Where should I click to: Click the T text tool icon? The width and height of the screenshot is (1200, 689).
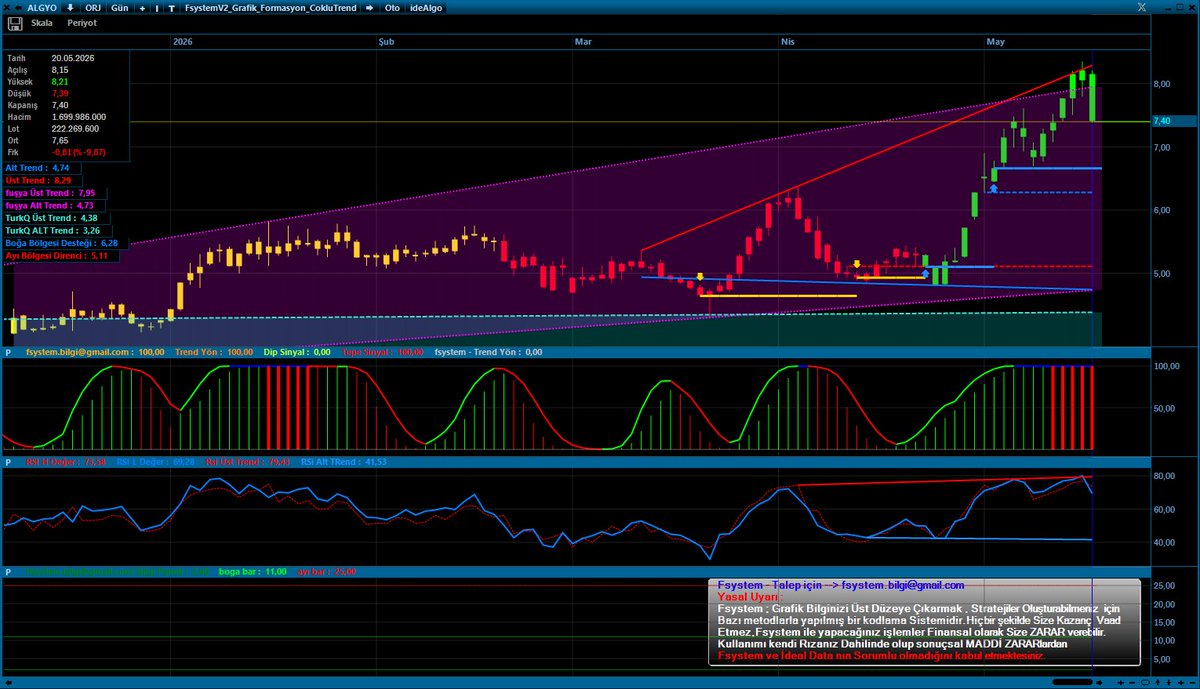pyautogui.click(x=171, y=7)
